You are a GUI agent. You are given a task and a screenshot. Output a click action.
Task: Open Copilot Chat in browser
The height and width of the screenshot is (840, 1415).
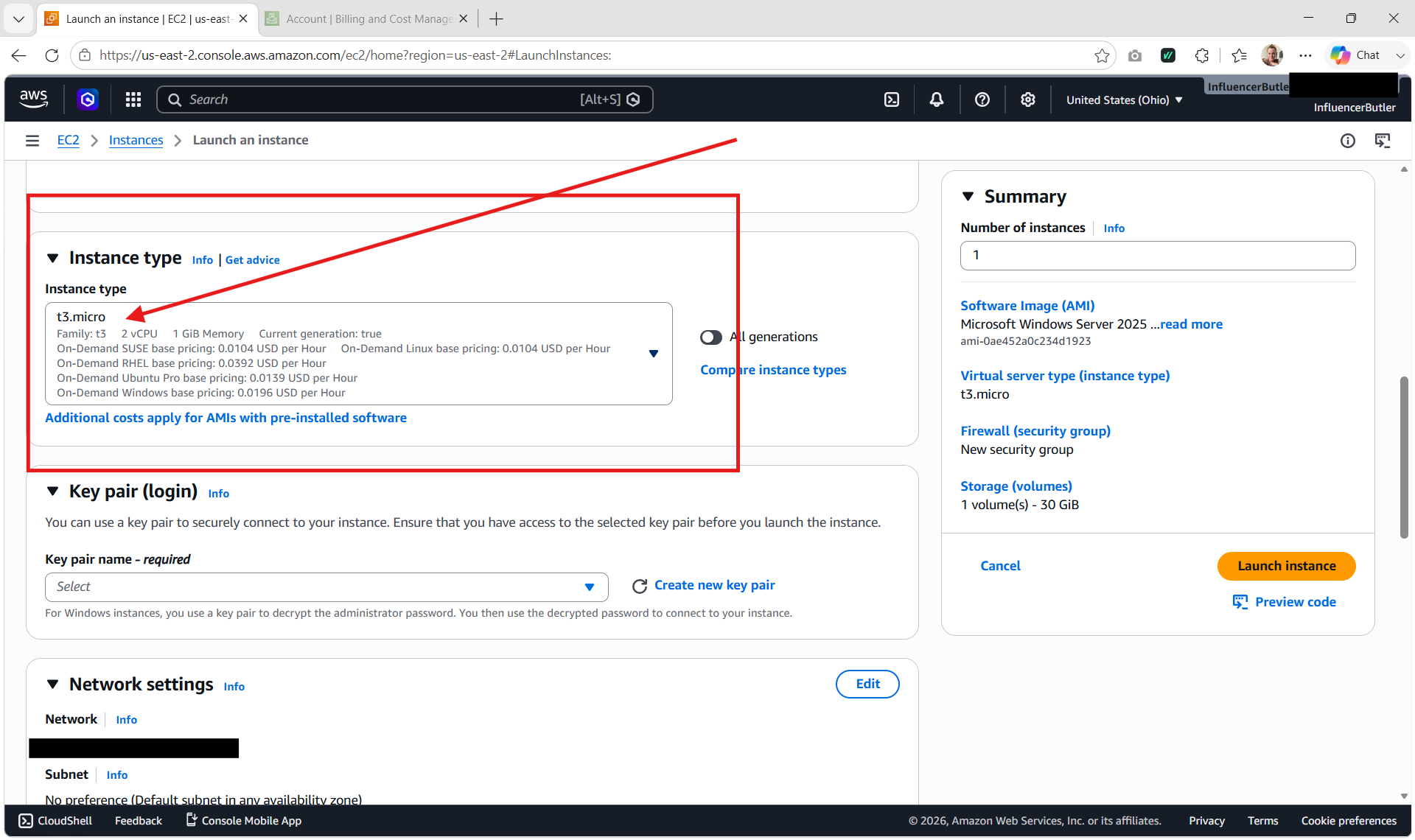point(1356,55)
